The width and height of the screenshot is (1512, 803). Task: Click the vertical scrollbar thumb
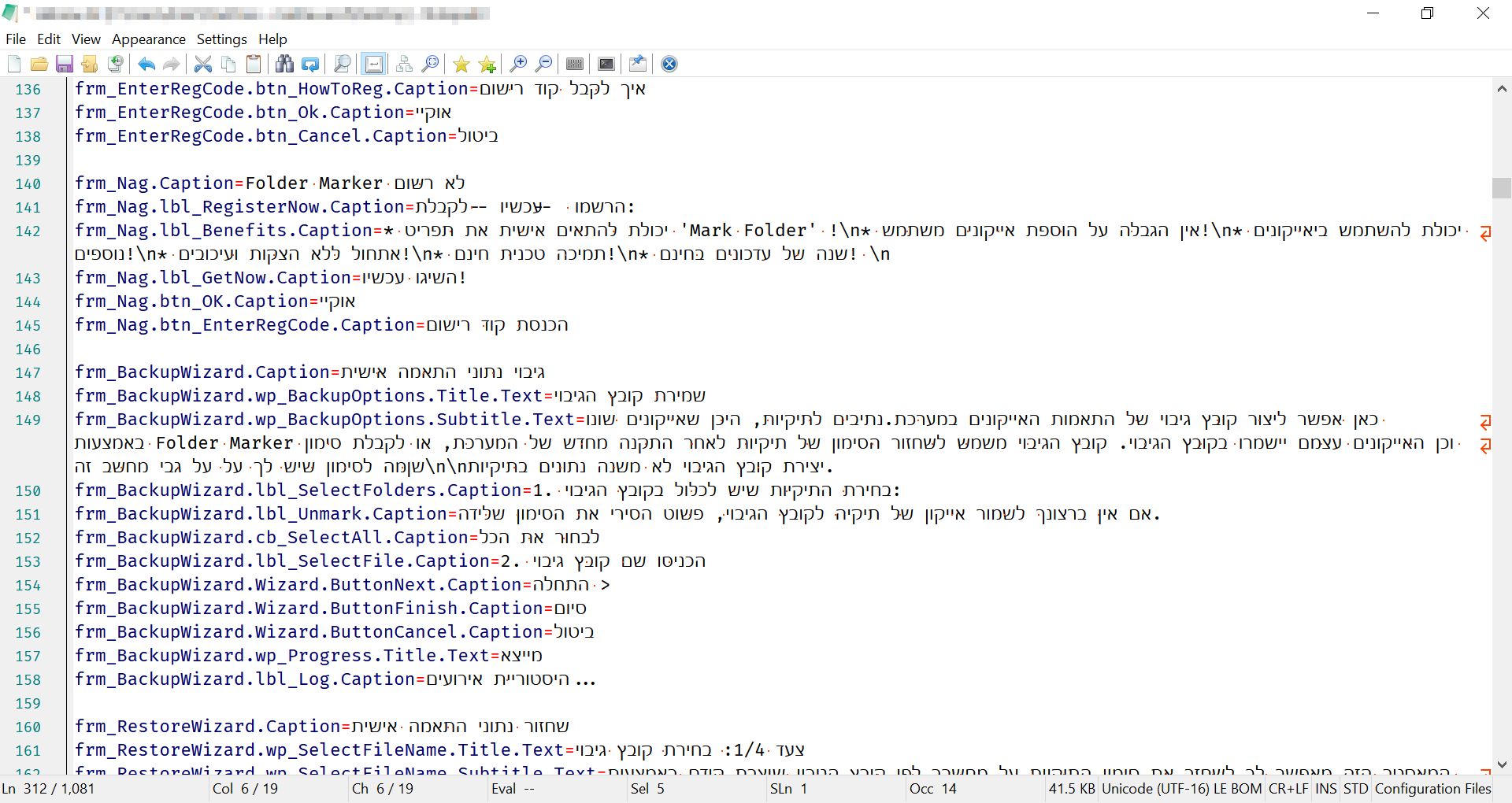click(1501, 188)
